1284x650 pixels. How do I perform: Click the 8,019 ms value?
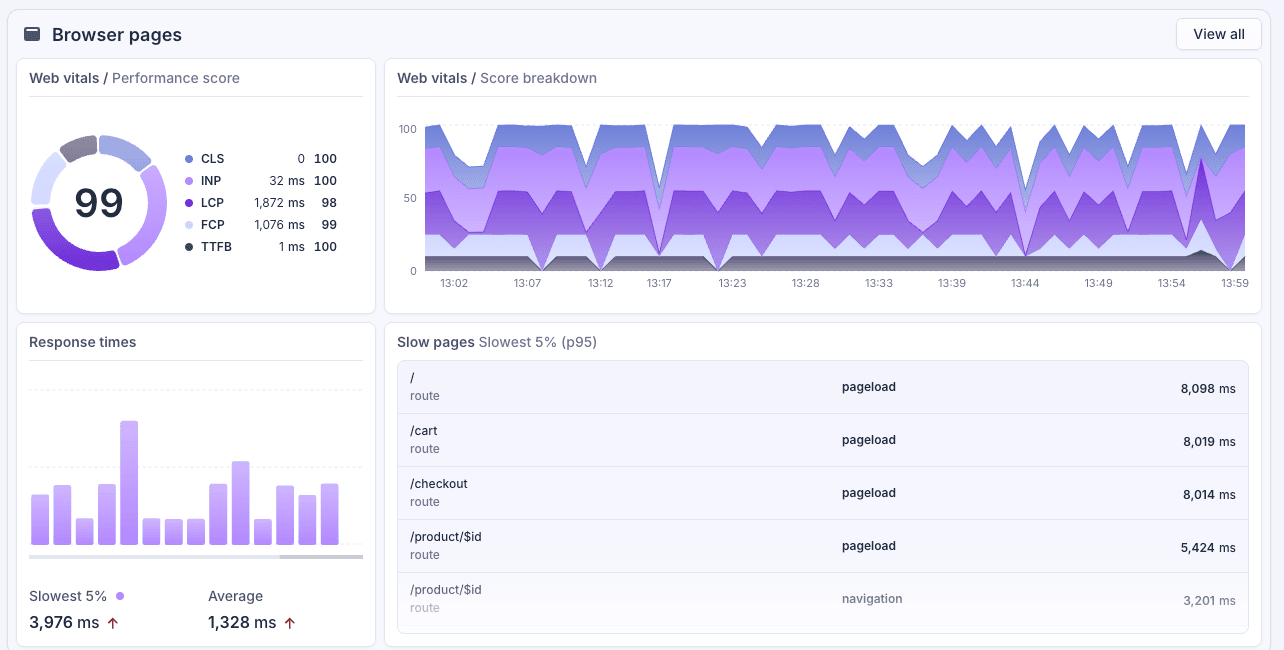tap(1209, 441)
